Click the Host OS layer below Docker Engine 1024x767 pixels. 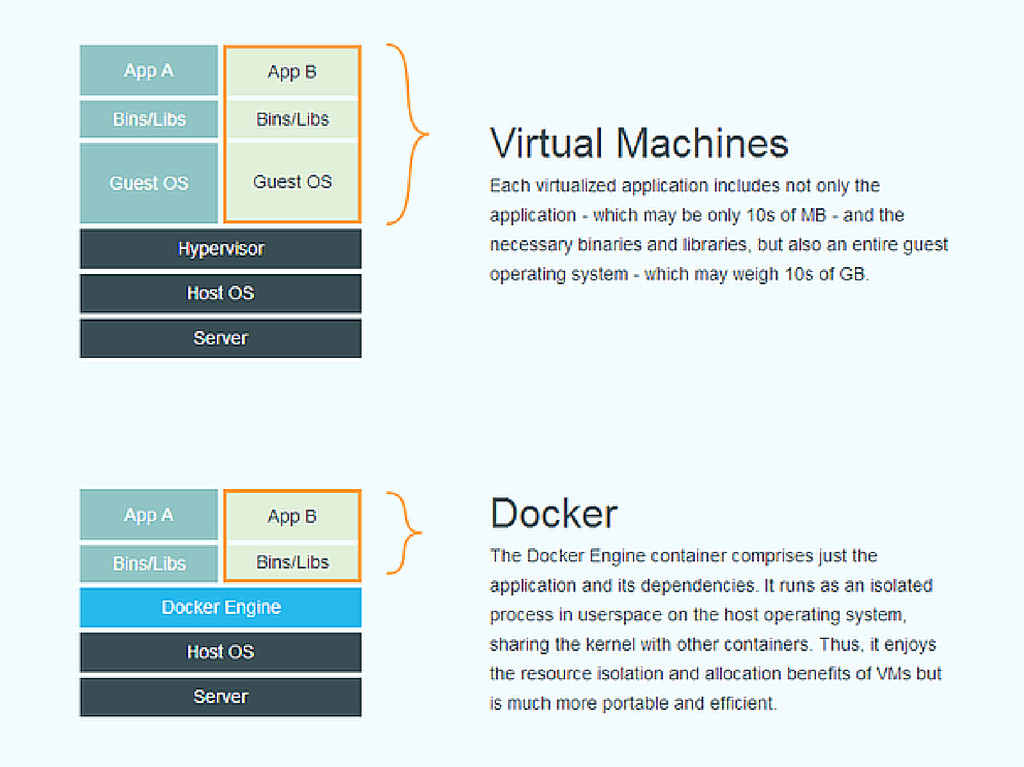point(221,651)
